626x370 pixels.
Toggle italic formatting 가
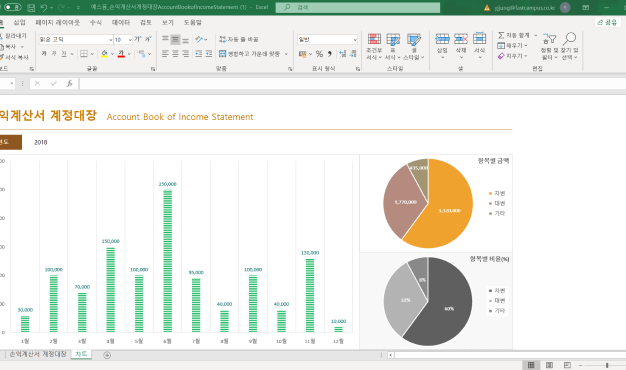tap(54, 53)
